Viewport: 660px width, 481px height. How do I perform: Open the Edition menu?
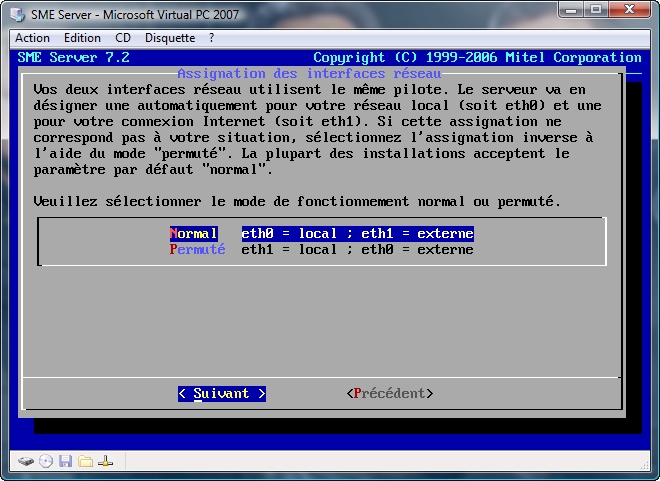82,38
